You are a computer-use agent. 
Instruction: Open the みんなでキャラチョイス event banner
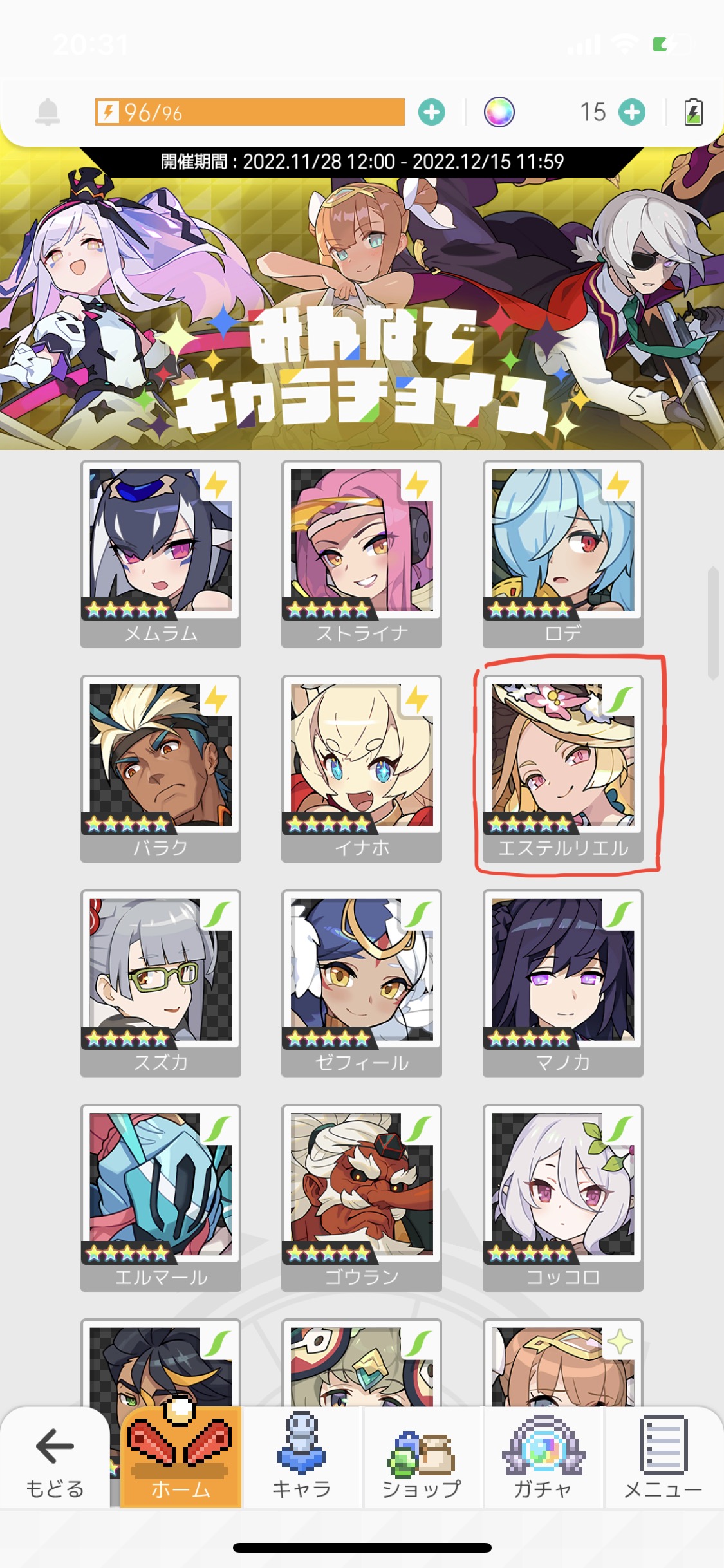tap(362, 298)
